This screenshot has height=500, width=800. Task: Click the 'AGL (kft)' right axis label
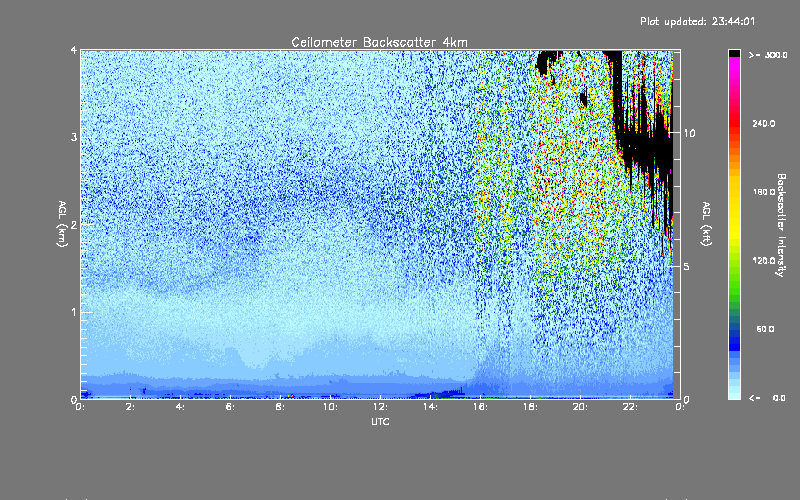tap(706, 224)
